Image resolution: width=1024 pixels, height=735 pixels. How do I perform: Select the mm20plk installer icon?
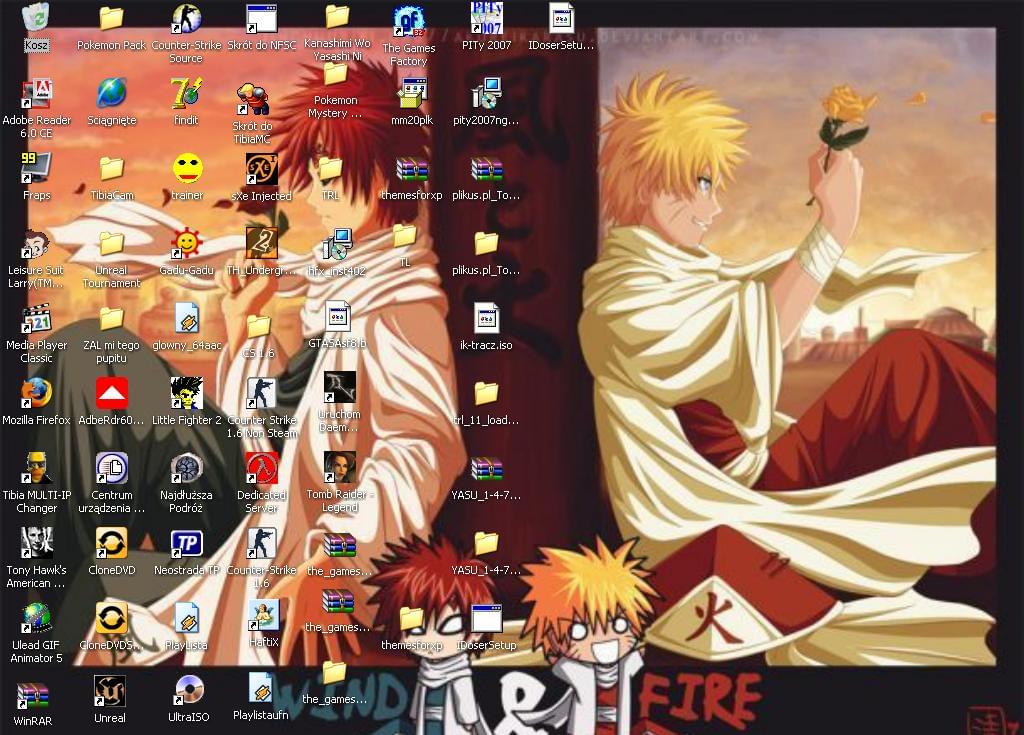click(x=412, y=93)
